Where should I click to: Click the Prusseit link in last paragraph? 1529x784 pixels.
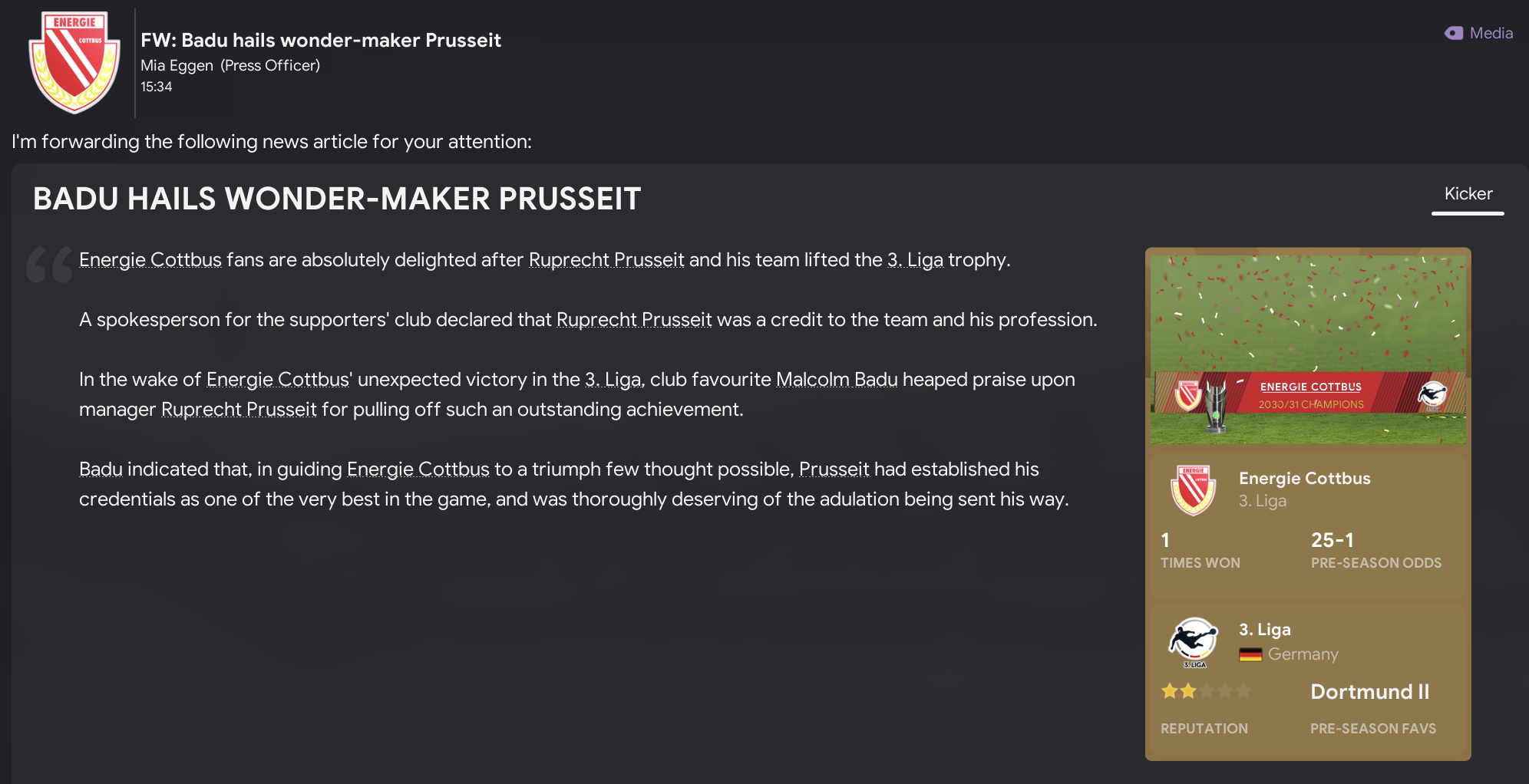point(834,469)
